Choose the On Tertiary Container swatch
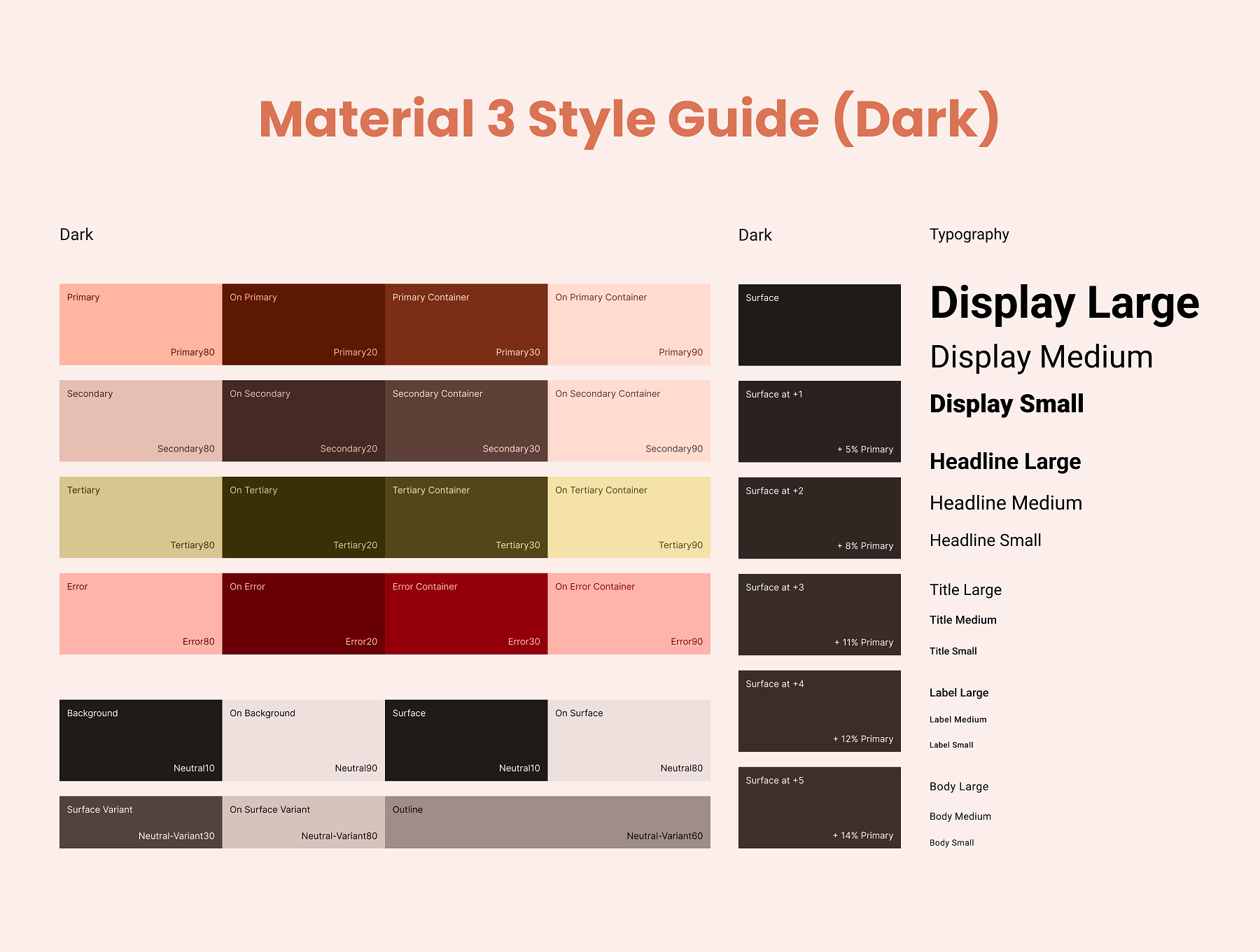The height and width of the screenshot is (952, 1260). point(629,517)
